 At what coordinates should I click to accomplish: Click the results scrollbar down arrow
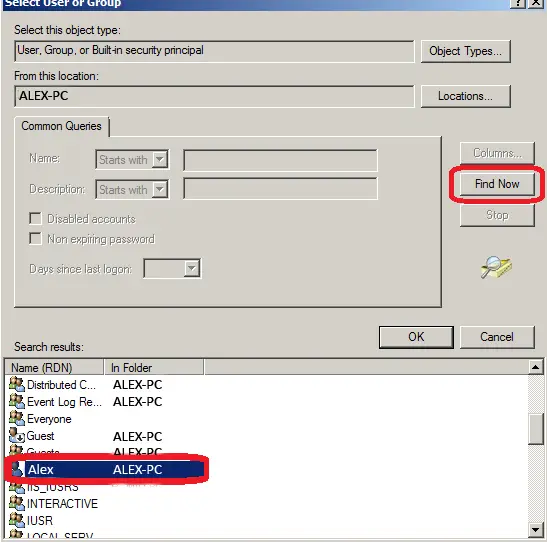(535, 530)
